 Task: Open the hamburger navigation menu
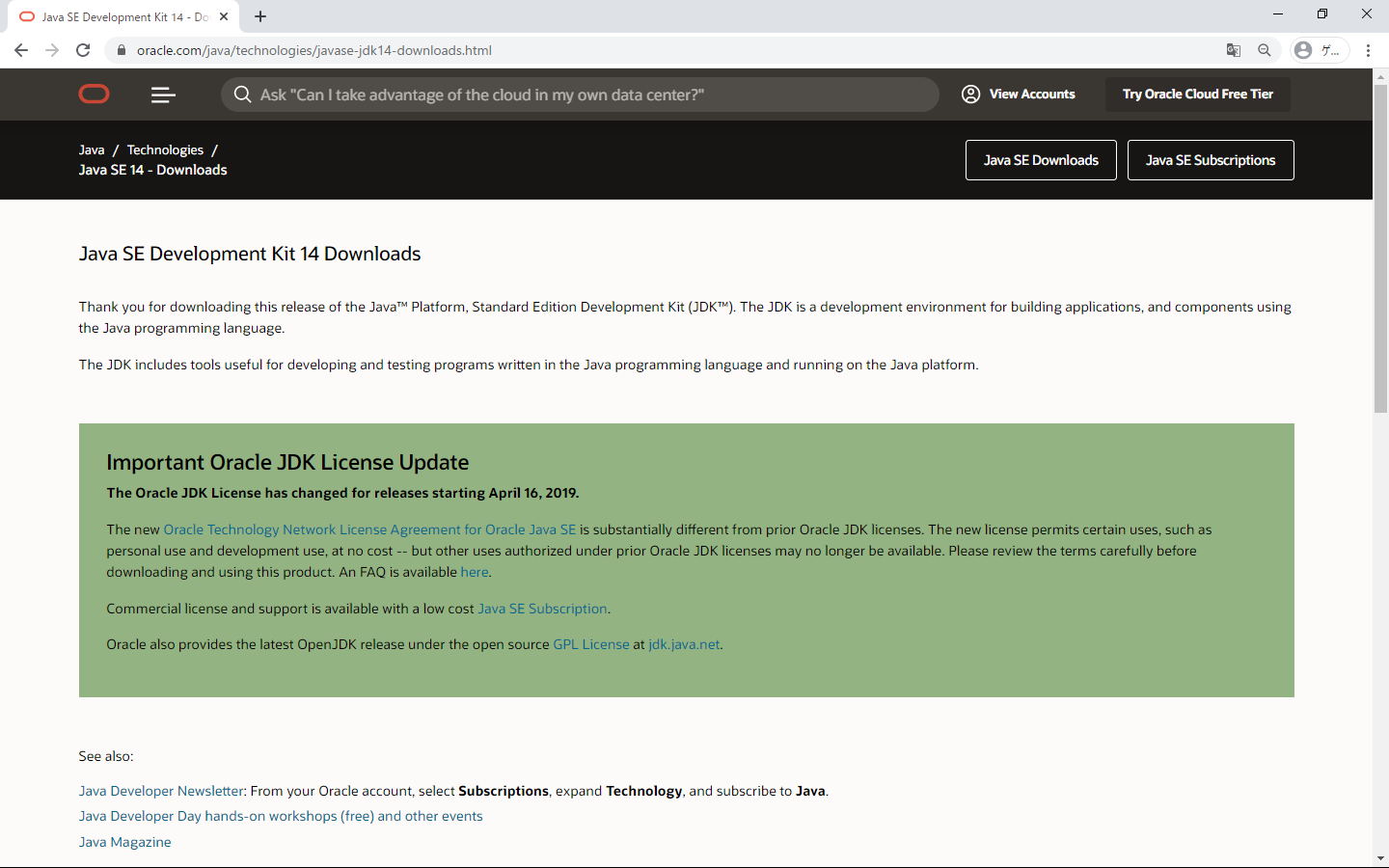(163, 95)
